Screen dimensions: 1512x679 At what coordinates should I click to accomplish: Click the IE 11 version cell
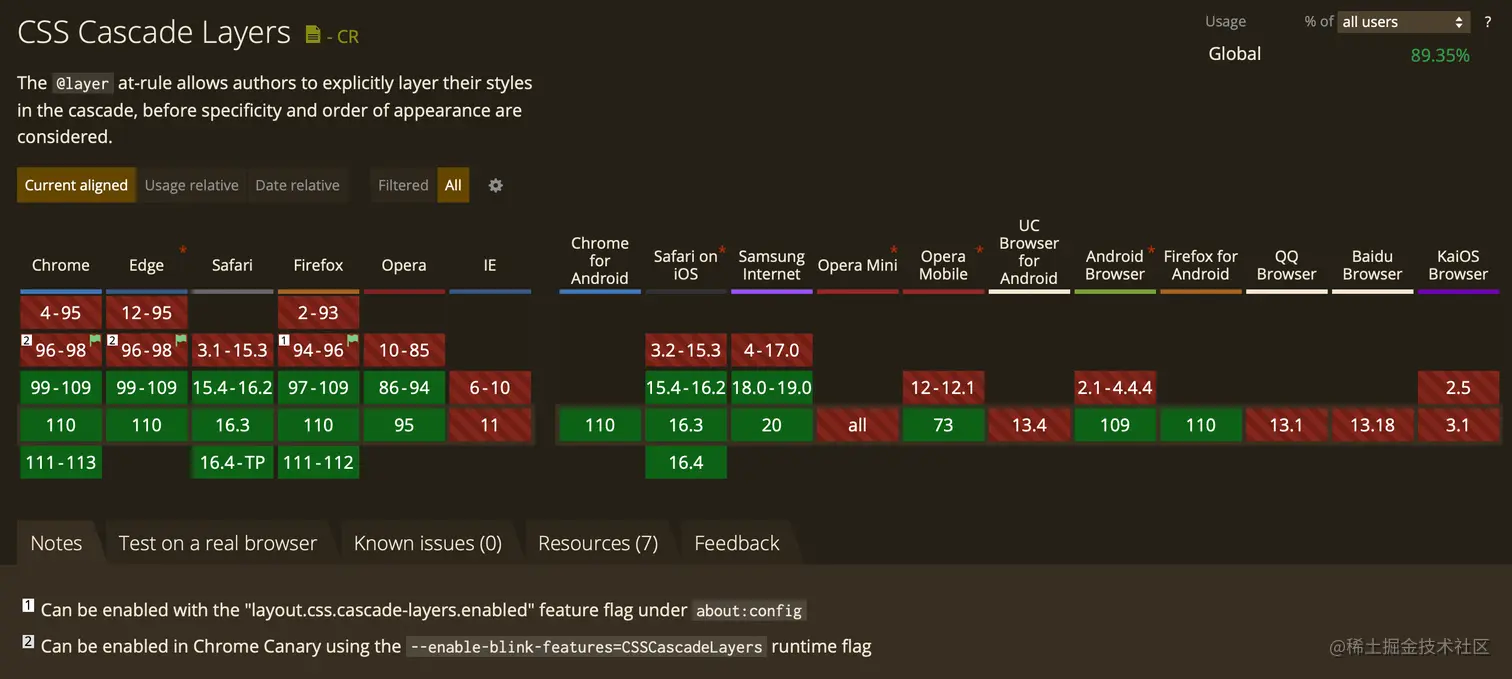[x=490, y=425]
